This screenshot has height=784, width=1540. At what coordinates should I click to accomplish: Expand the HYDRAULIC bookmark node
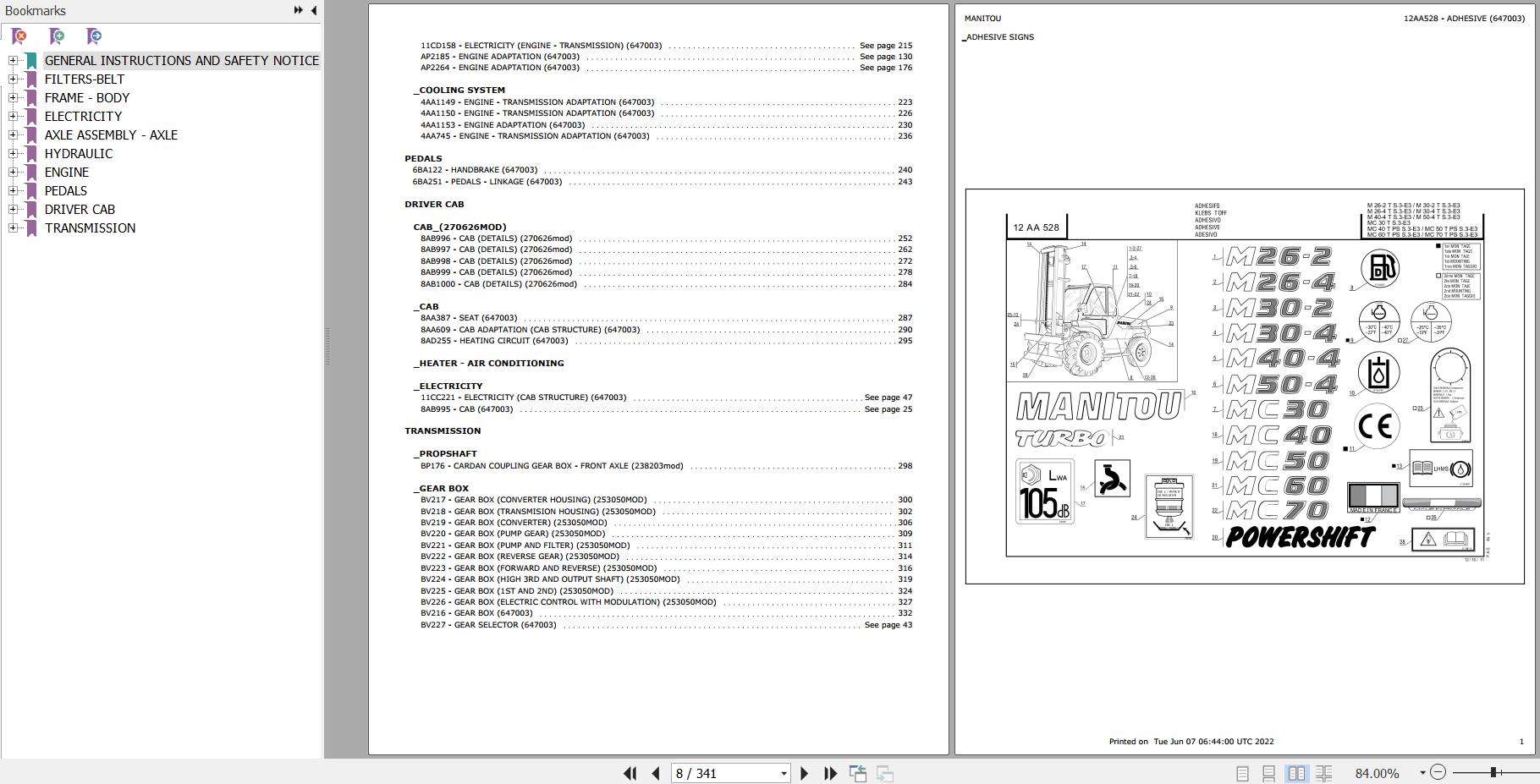click(13, 153)
